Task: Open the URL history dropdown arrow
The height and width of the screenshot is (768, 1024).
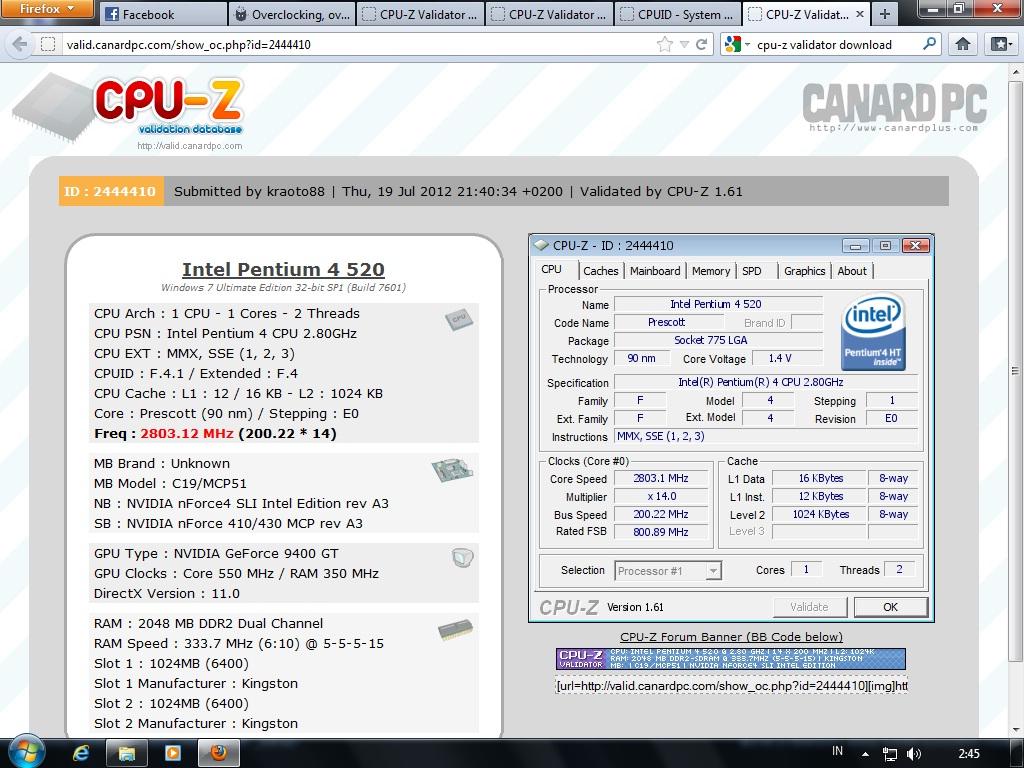Action: pos(684,44)
